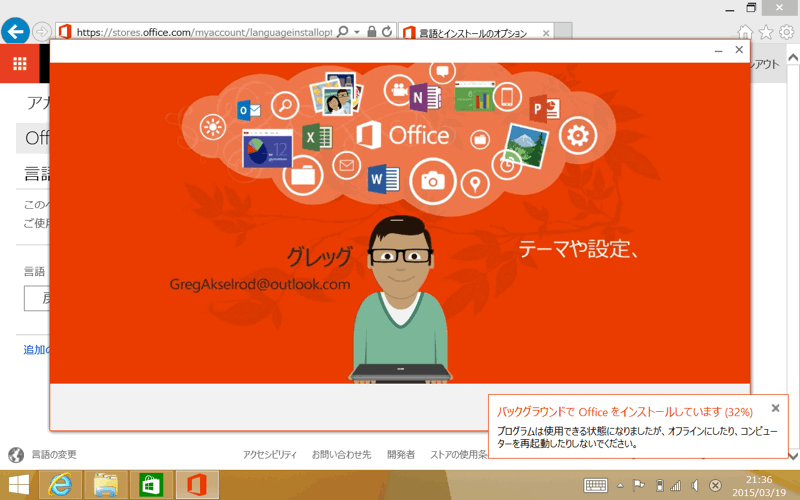Open Windows Store from the taskbar

151,485
